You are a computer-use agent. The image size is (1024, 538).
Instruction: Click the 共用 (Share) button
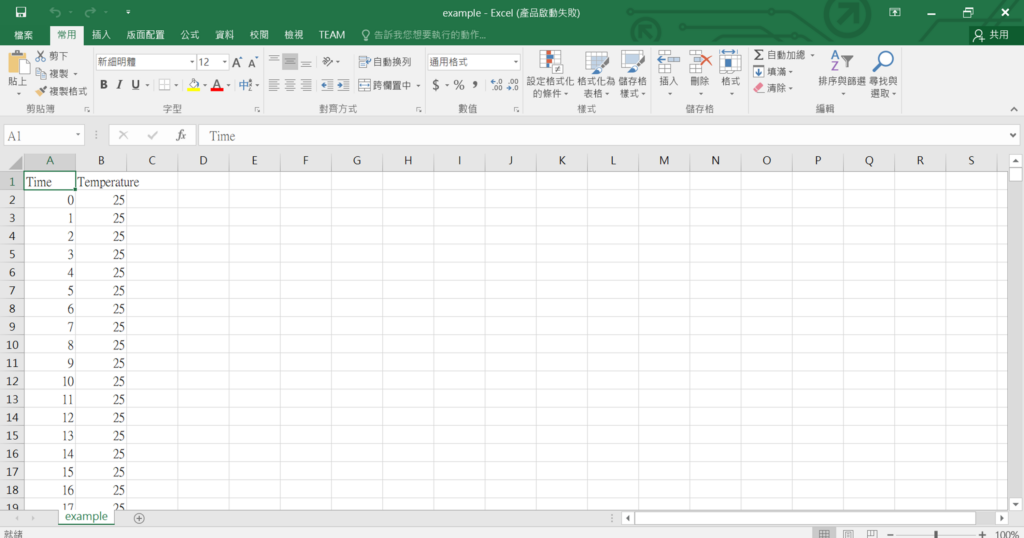991,34
